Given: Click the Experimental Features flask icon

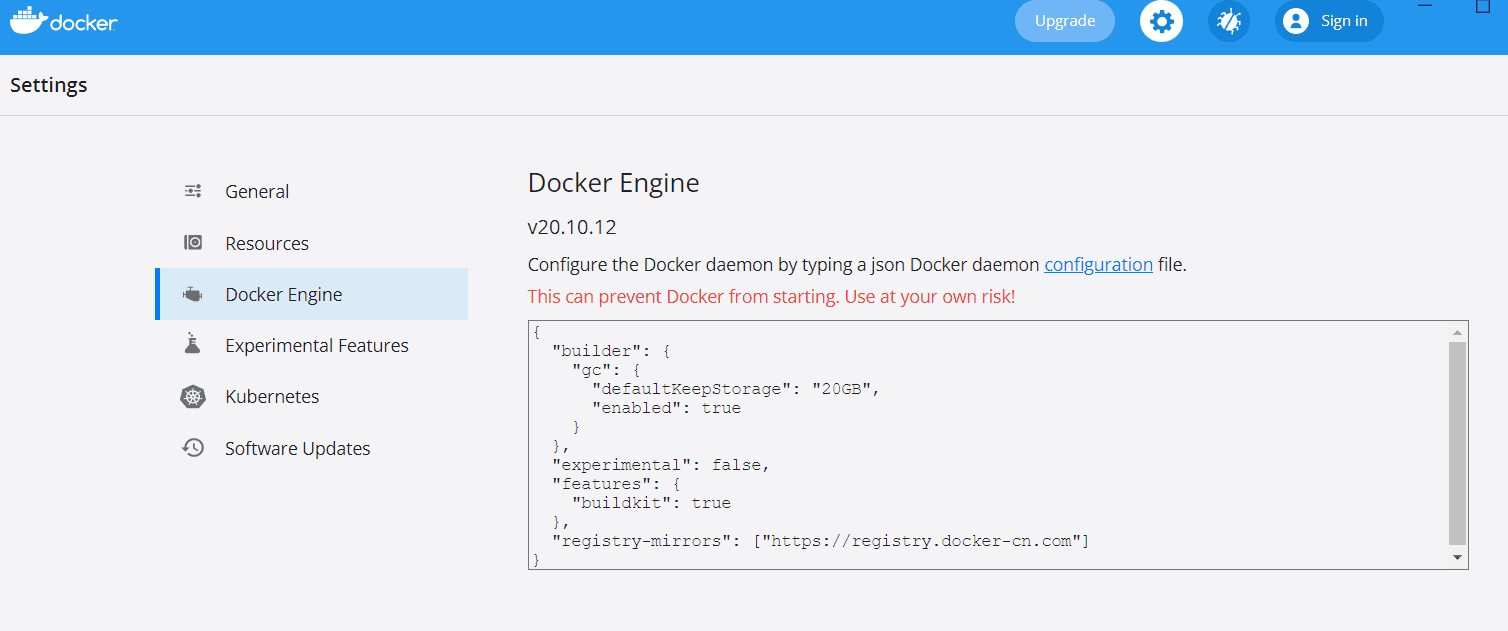Looking at the screenshot, I should click(x=193, y=345).
